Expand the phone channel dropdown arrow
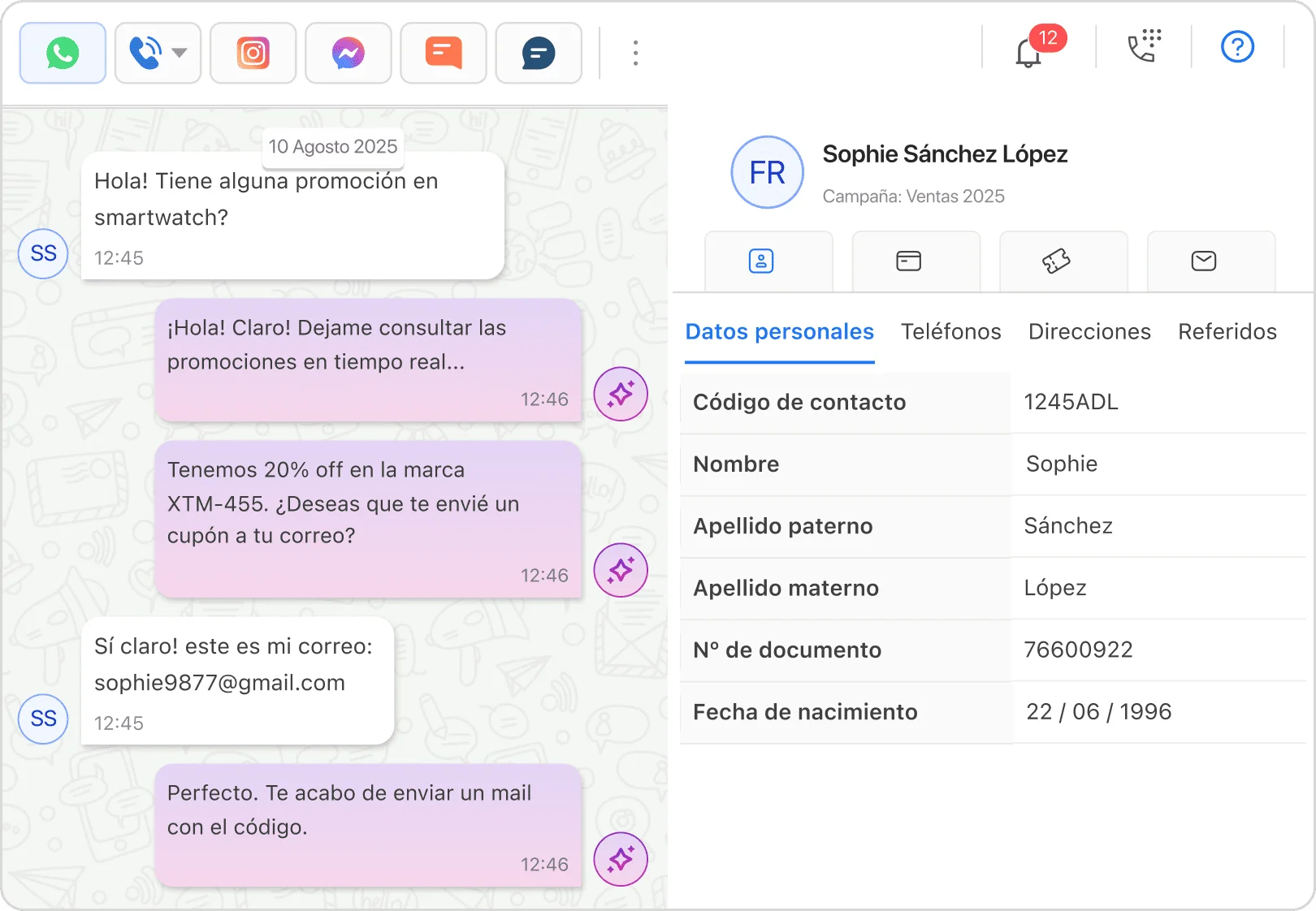 180,53
